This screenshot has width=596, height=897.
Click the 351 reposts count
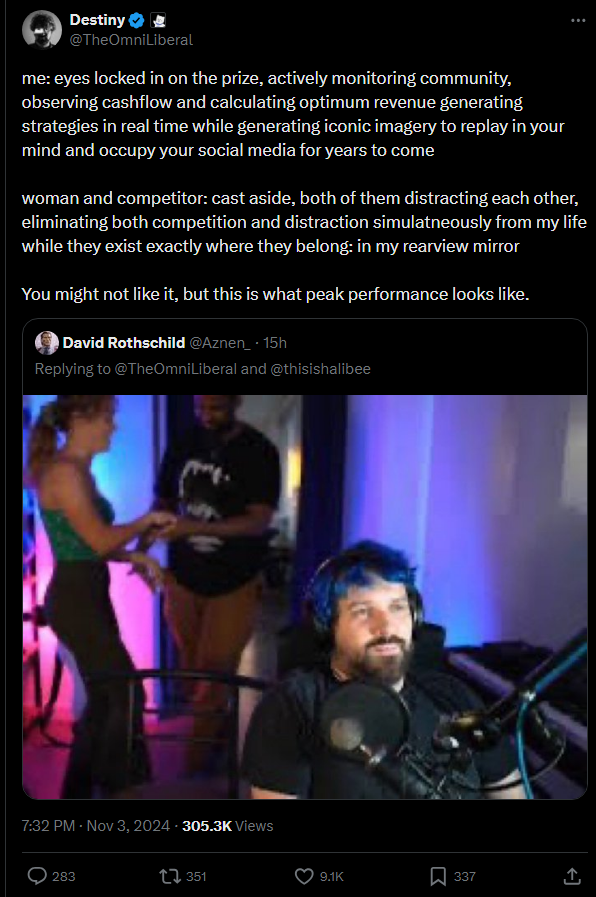pos(196,876)
